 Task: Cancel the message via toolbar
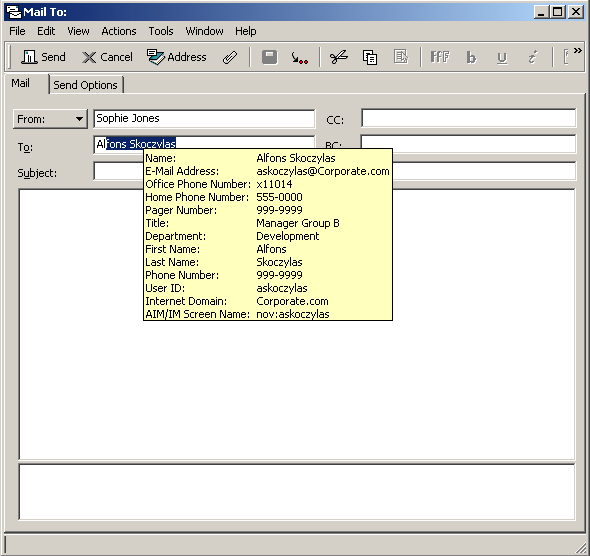click(107, 57)
